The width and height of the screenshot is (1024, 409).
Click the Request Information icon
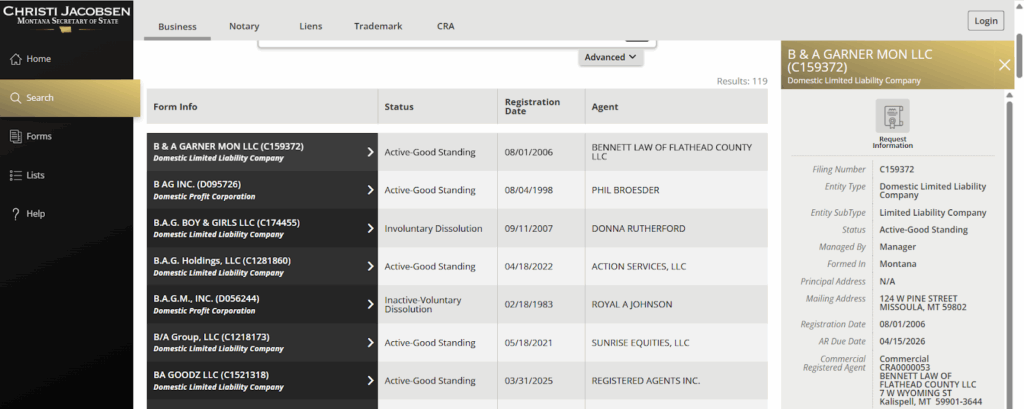pyautogui.click(x=892, y=117)
